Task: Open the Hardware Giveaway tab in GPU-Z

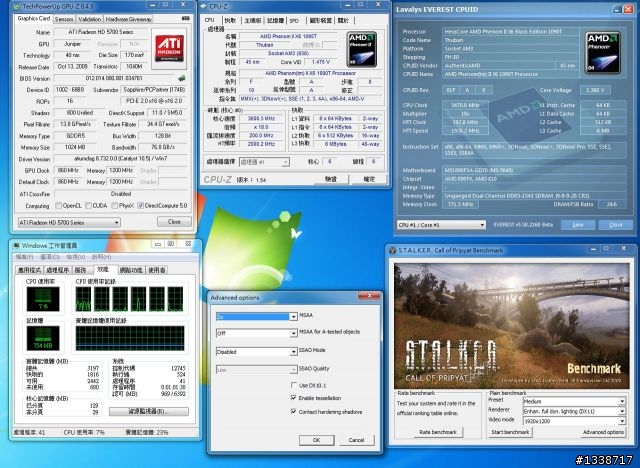Action: coord(129,19)
